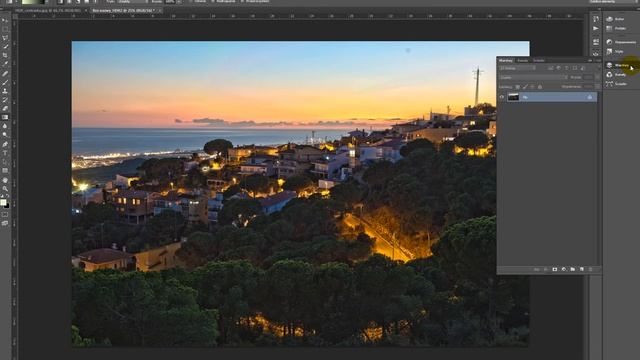Filter layers by adjustment layers icon

559,68
